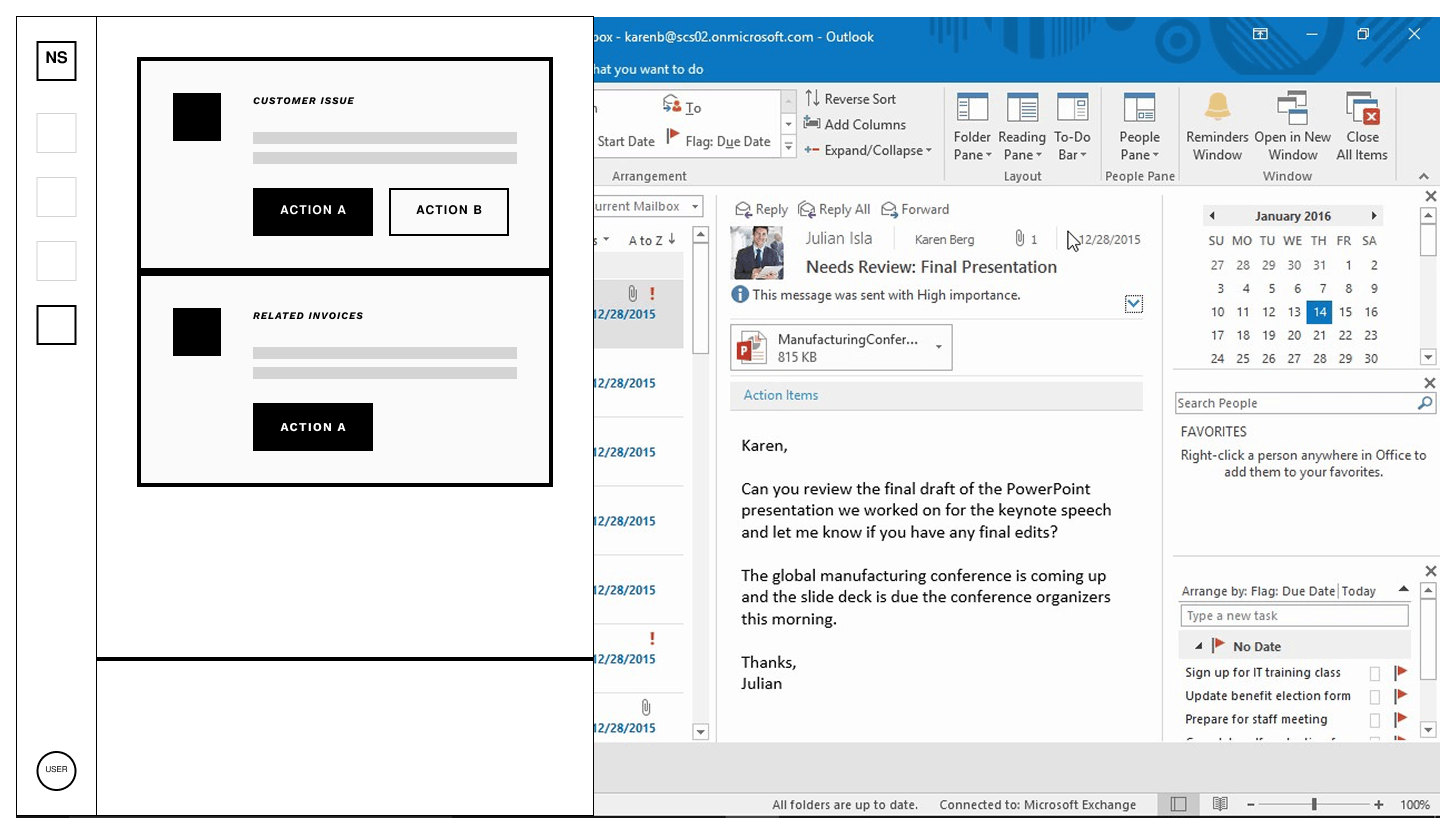Click sender name Julian Isla
Image resolution: width=1440 pixels, height=832 pixels.
click(839, 238)
